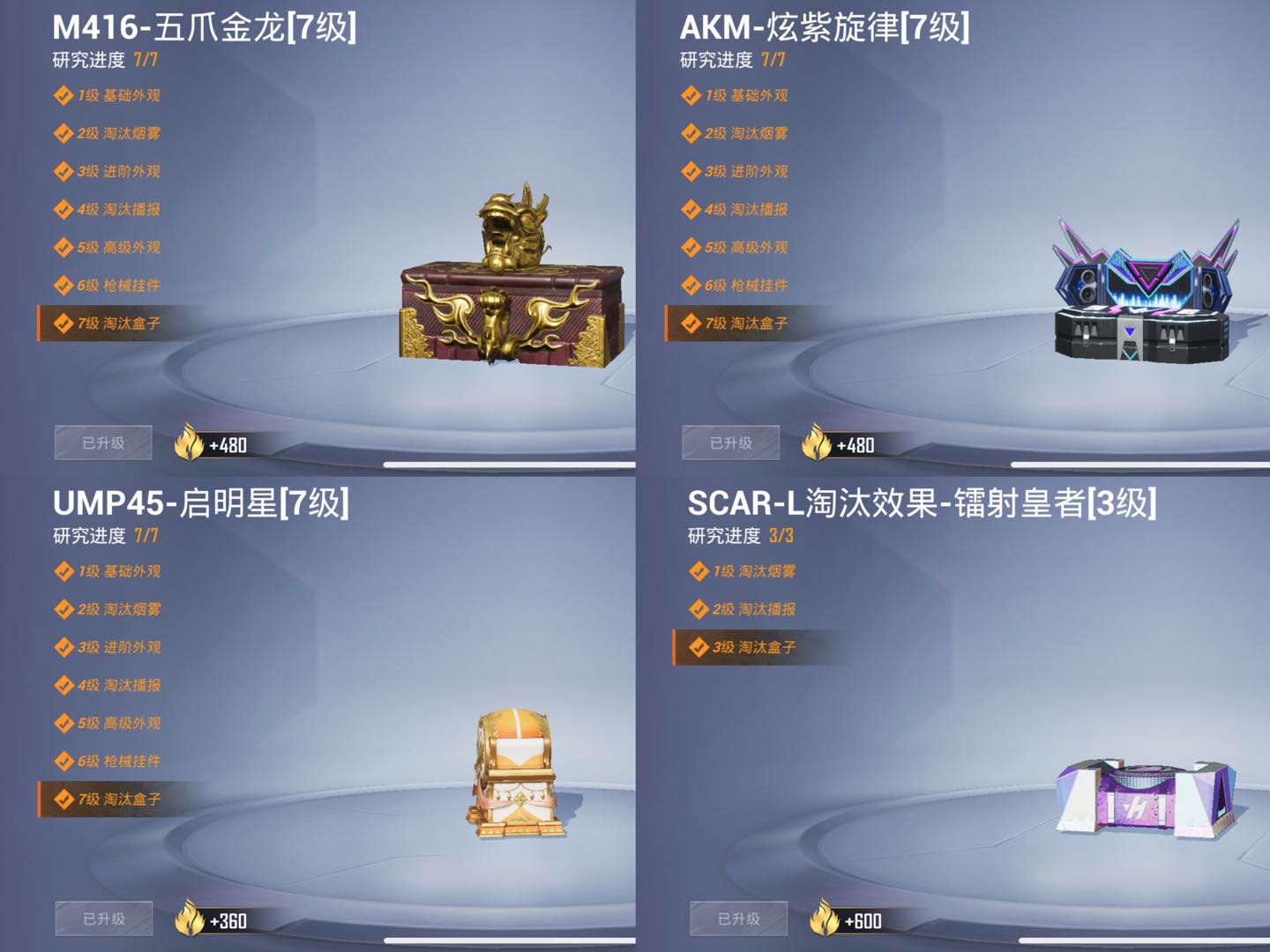
Task: Select M416 7级 淘汰盒子 level entry
Action: (123, 324)
